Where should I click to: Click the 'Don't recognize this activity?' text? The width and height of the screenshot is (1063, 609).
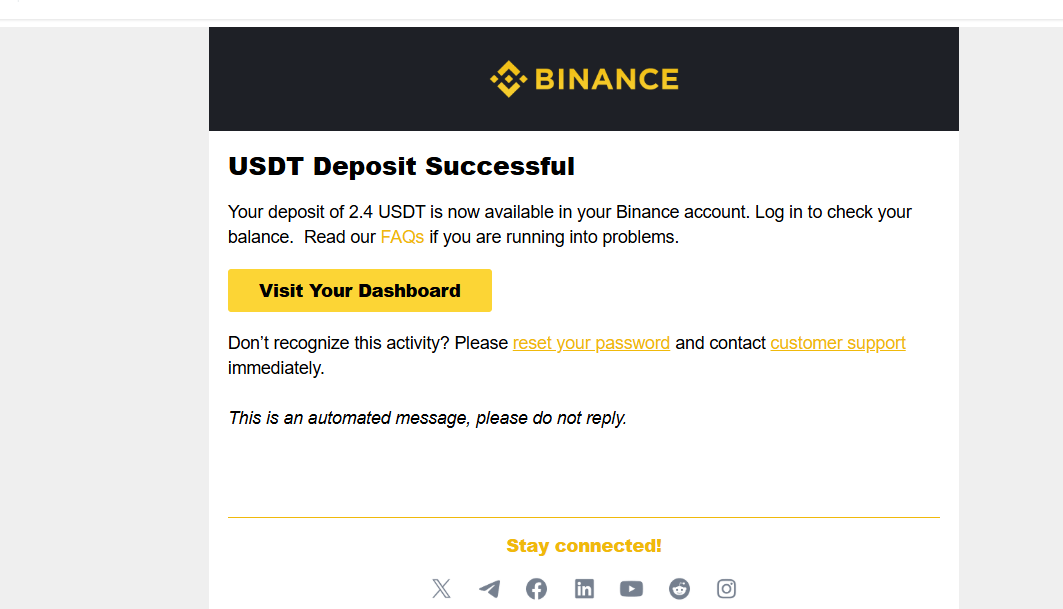(338, 343)
